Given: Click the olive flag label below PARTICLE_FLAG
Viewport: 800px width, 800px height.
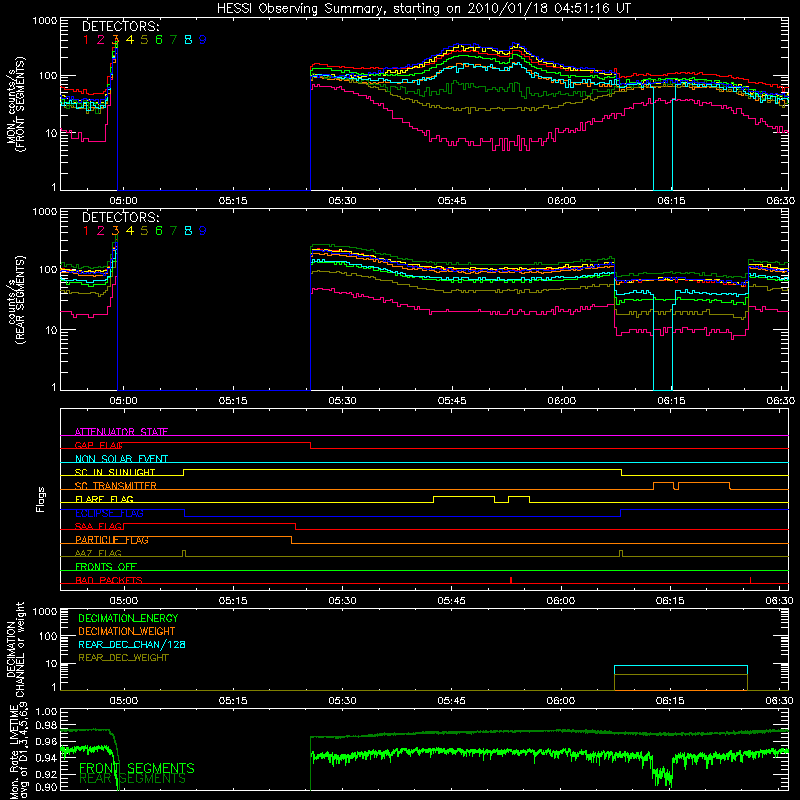Looking at the screenshot, I should tap(98, 553).
